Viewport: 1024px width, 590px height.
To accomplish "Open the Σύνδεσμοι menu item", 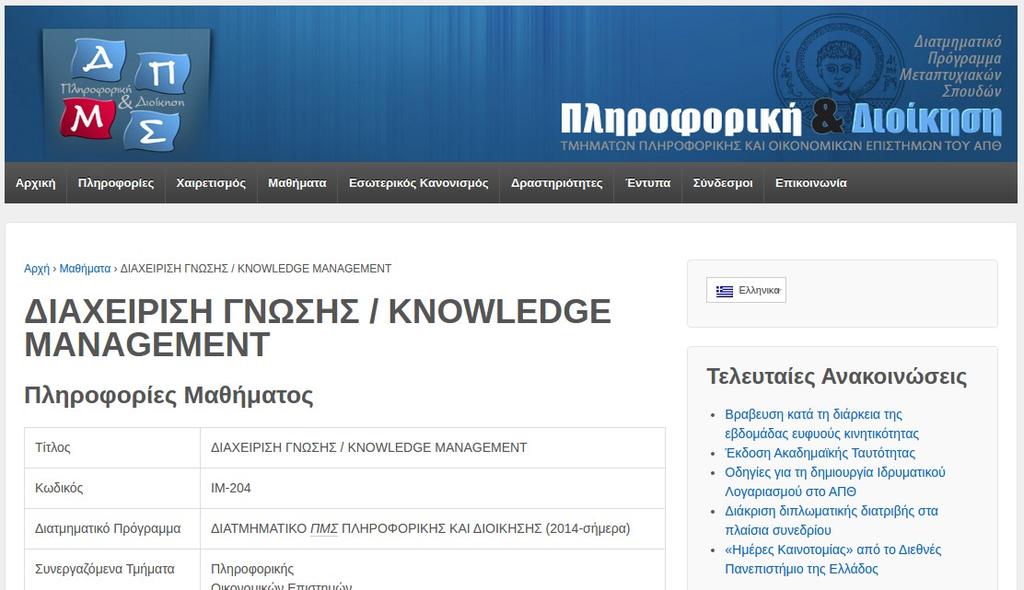I will click(x=723, y=183).
